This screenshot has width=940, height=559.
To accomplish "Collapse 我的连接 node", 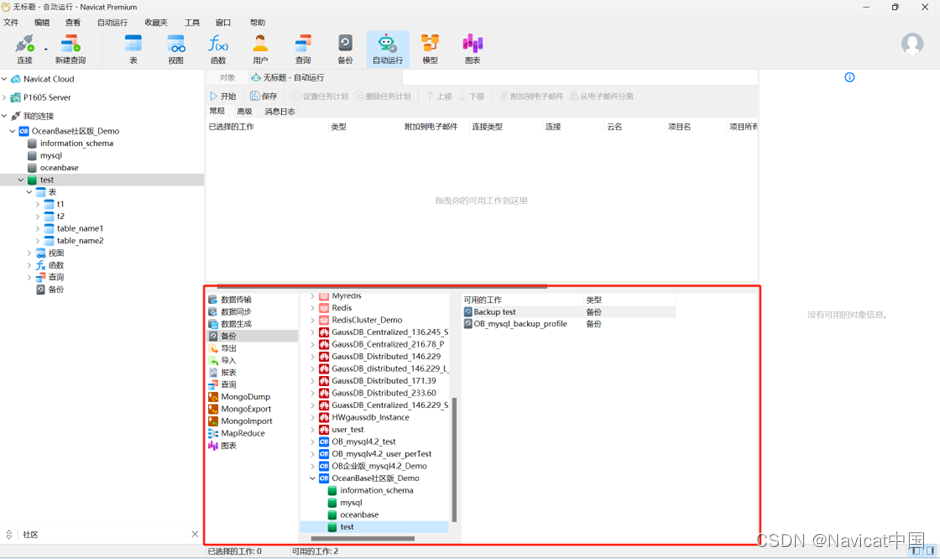I will 5,115.
